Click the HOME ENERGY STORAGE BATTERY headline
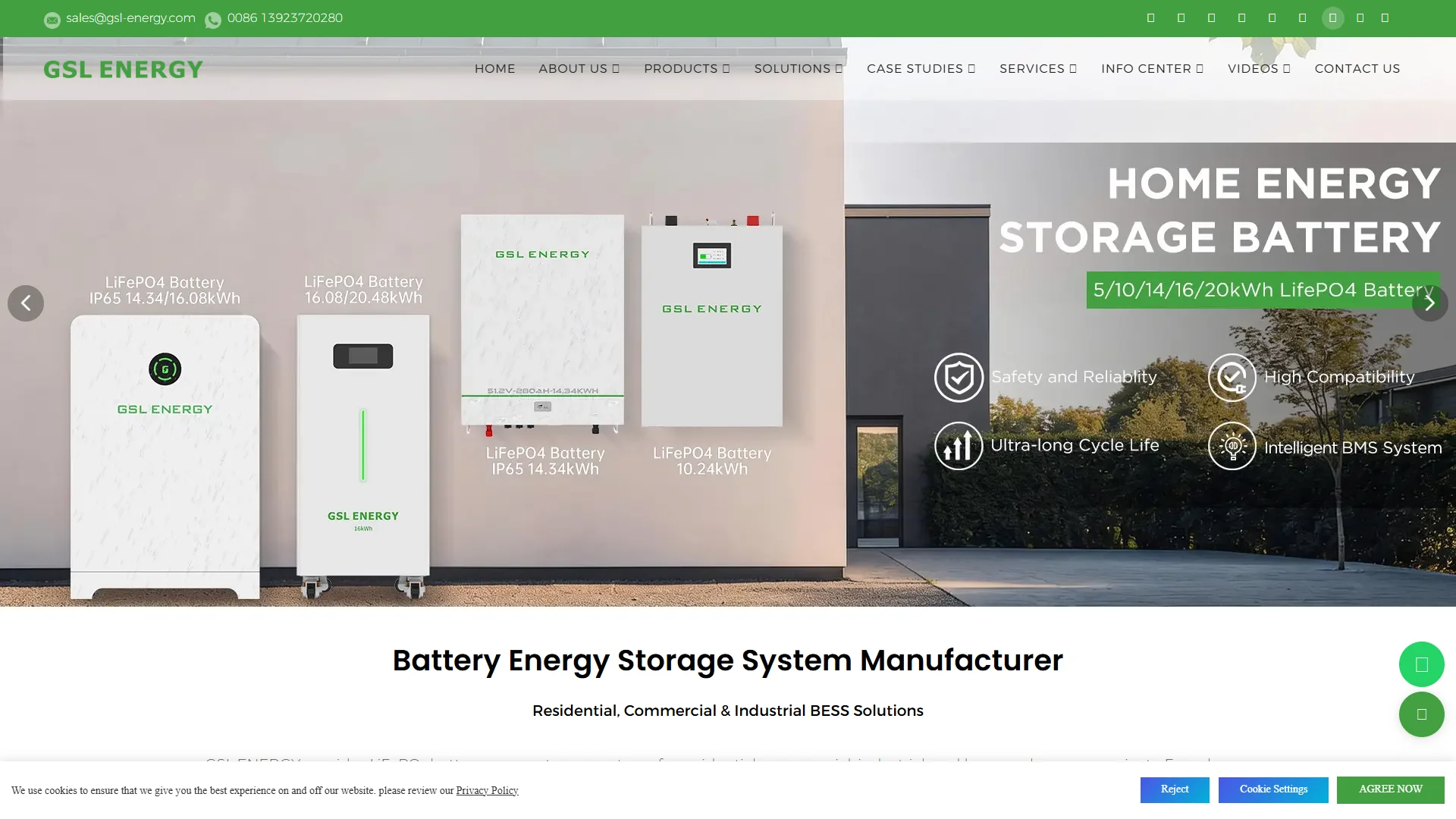This screenshot has height=819, width=1456. (x=1219, y=210)
